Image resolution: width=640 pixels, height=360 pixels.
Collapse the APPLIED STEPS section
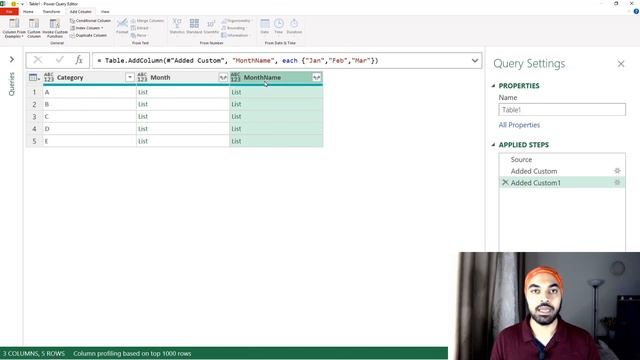click(493, 145)
